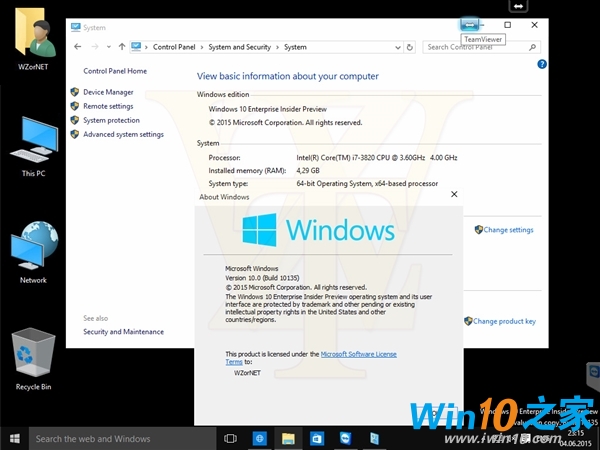Click the Back navigation arrow
Viewport: 600px width, 450px height.
pos(79,46)
